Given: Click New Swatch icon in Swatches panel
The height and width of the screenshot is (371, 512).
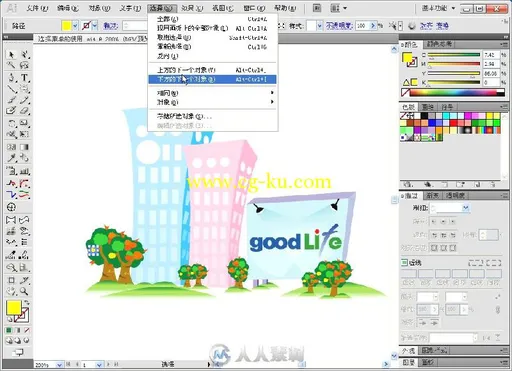Looking at the screenshot, I should tap(477, 184).
